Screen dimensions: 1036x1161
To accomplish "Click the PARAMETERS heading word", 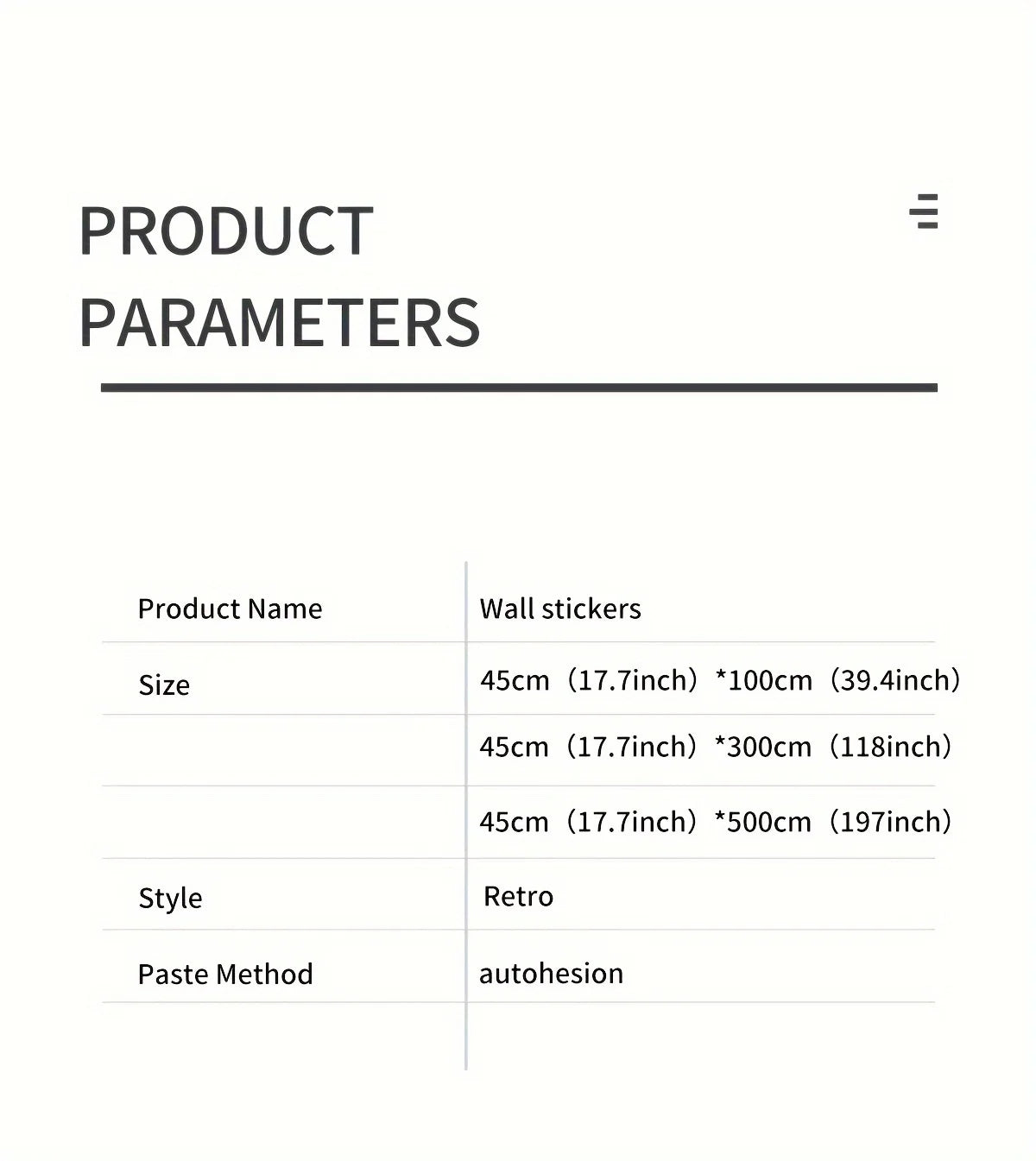I will [x=279, y=323].
